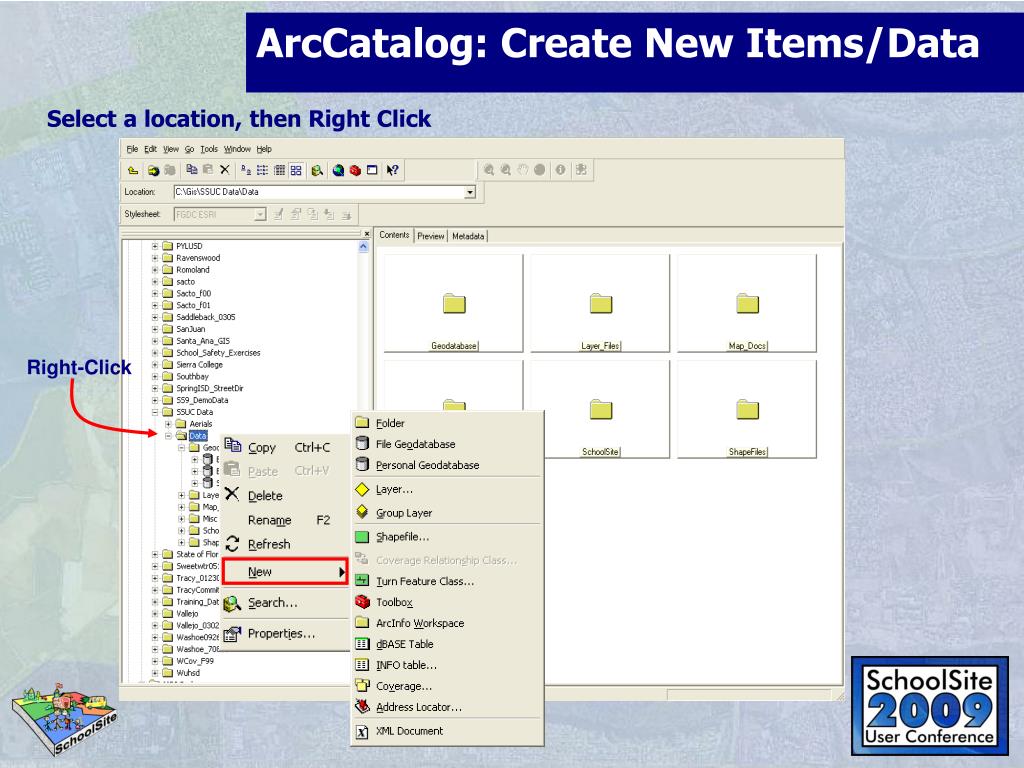Expand the Ravenswood folder tree node
1024x768 pixels.
(x=155, y=258)
